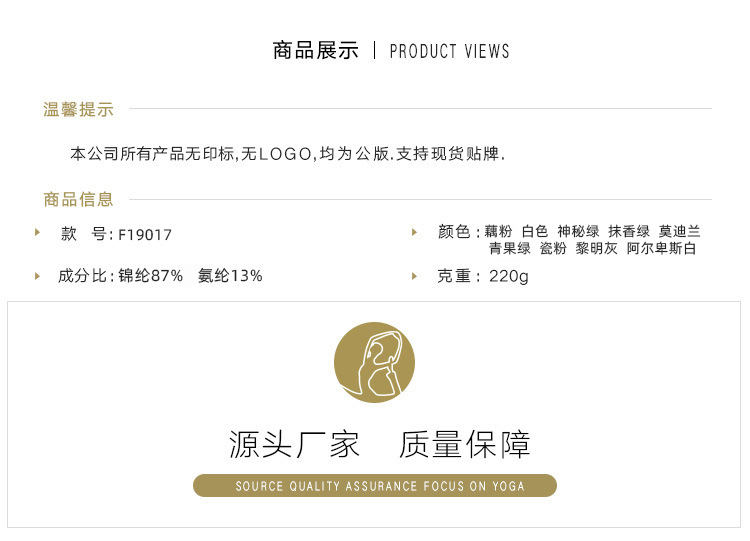This screenshot has width=750, height=541.
Task: Click the 藕粉 color name
Action: (498, 232)
